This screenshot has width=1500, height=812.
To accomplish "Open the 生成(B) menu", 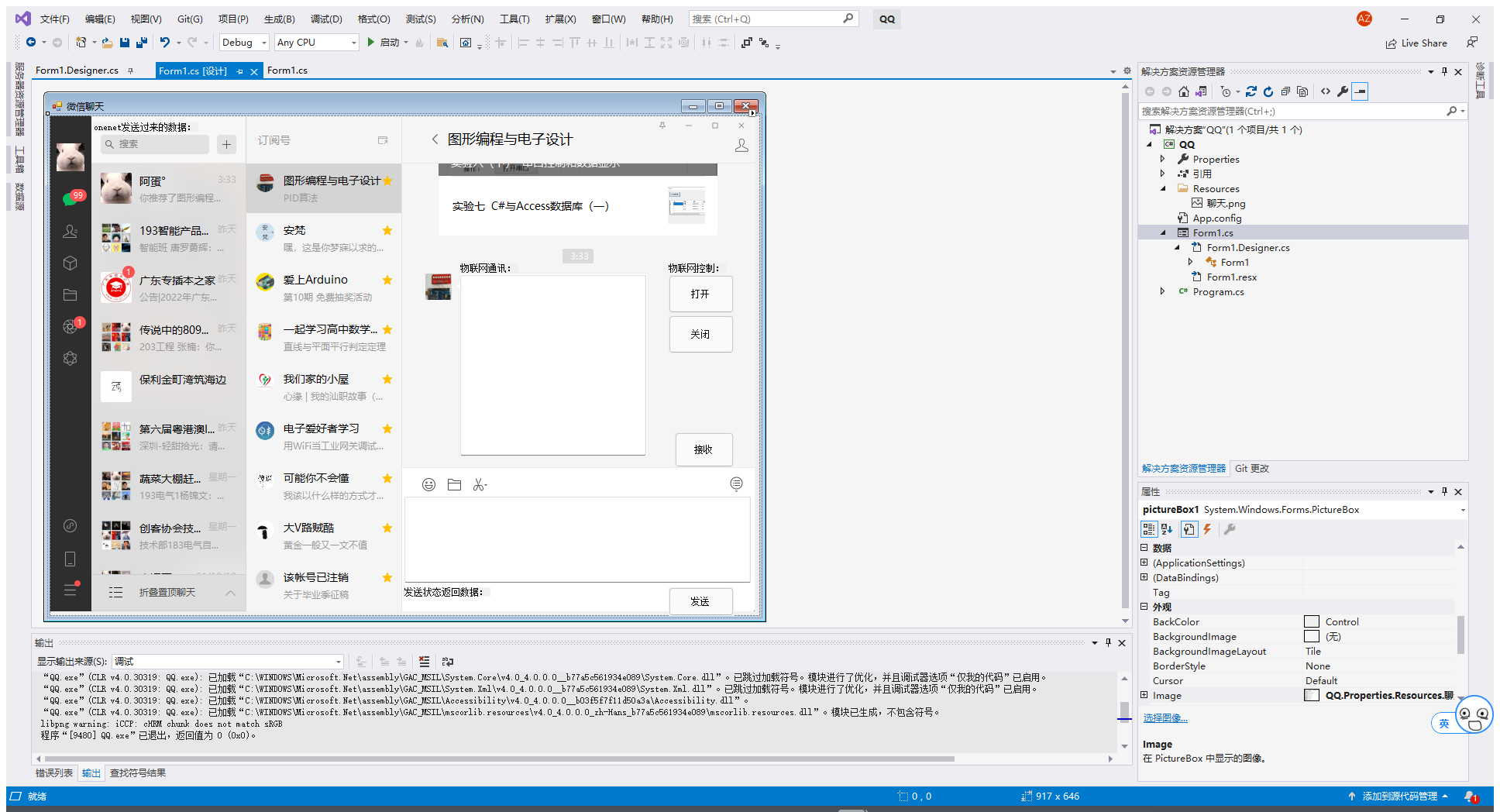I will click(x=279, y=19).
